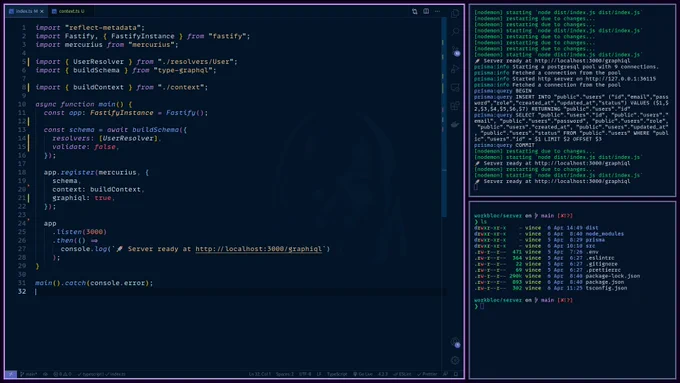Open the Manage gear icon in the activity bar
680x383 pixels.
point(455,360)
